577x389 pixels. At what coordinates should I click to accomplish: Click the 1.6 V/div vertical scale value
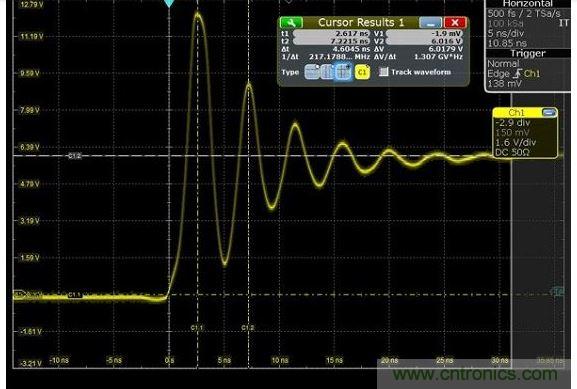click(516, 142)
